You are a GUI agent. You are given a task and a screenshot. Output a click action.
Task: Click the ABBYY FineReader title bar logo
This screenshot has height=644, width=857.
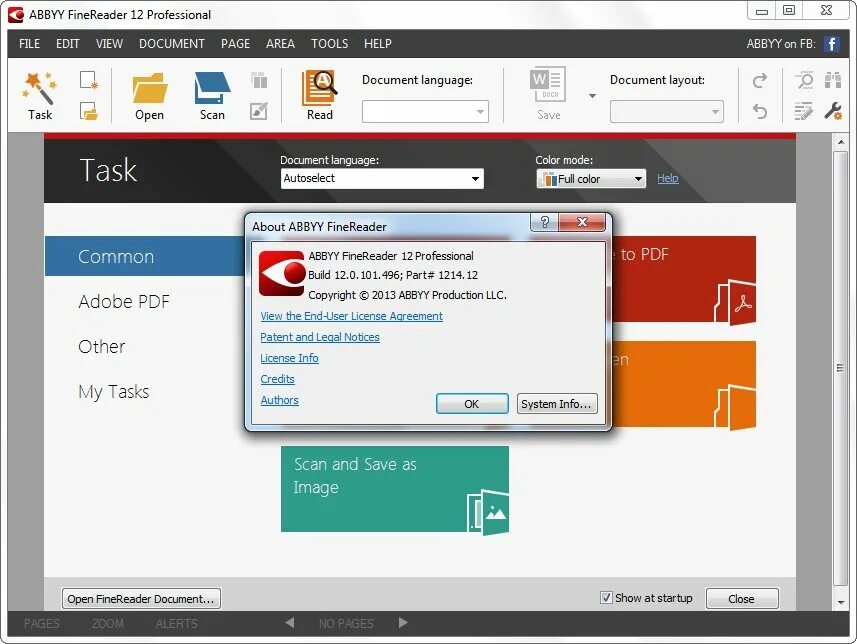click(x=16, y=15)
